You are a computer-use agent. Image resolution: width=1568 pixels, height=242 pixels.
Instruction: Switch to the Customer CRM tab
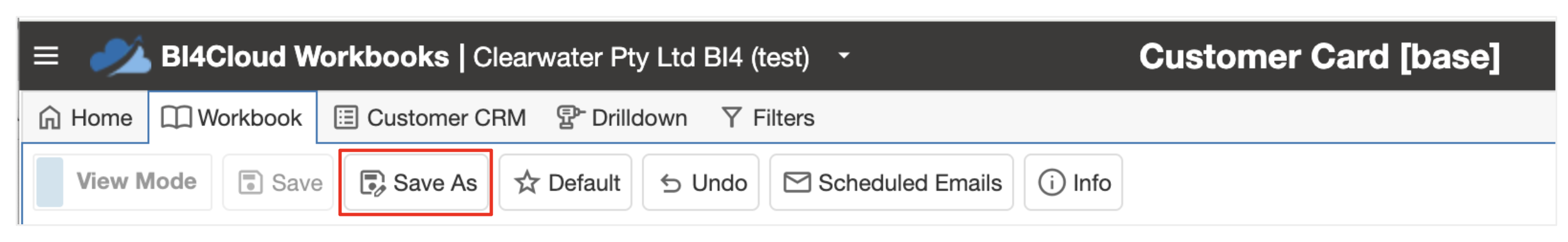point(430,117)
